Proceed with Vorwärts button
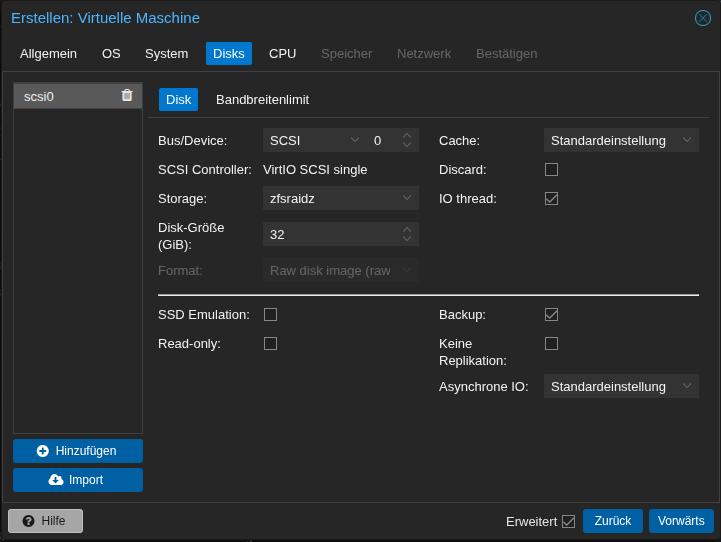This screenshot has height=542, width=721. (x=681, y=520)
